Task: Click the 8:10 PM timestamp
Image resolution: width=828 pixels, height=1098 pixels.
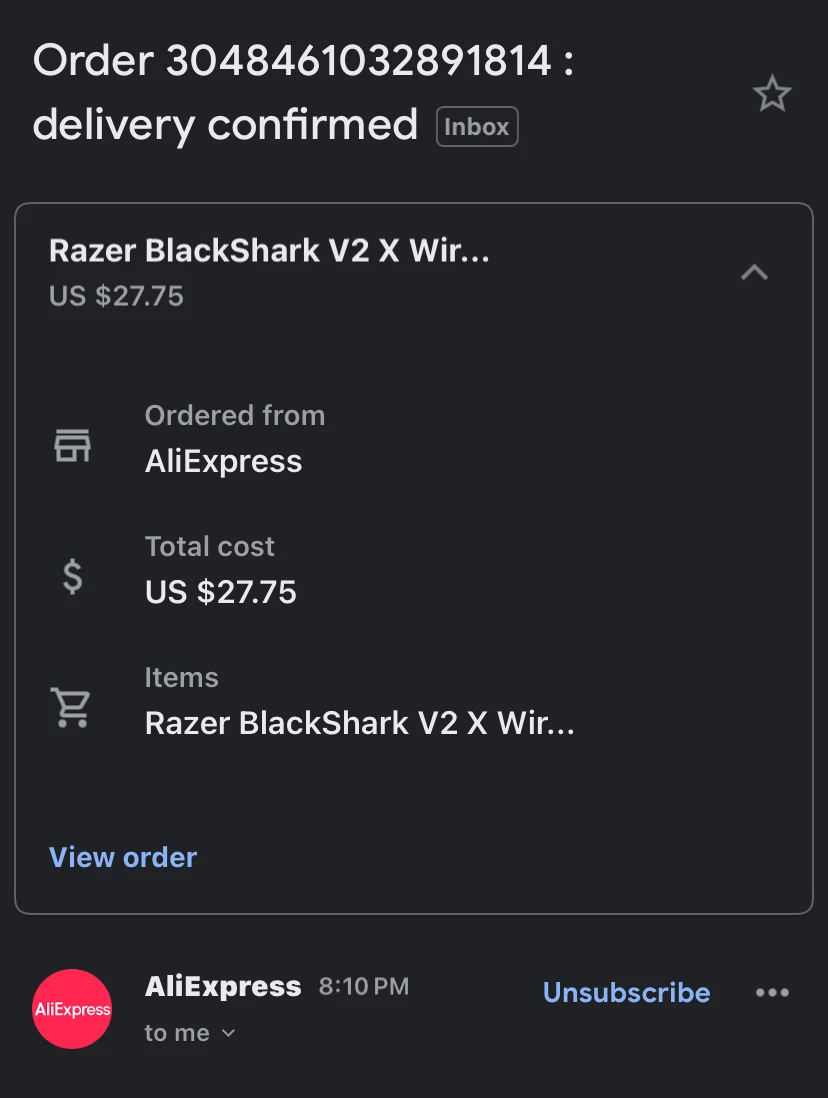Action: 364,987
